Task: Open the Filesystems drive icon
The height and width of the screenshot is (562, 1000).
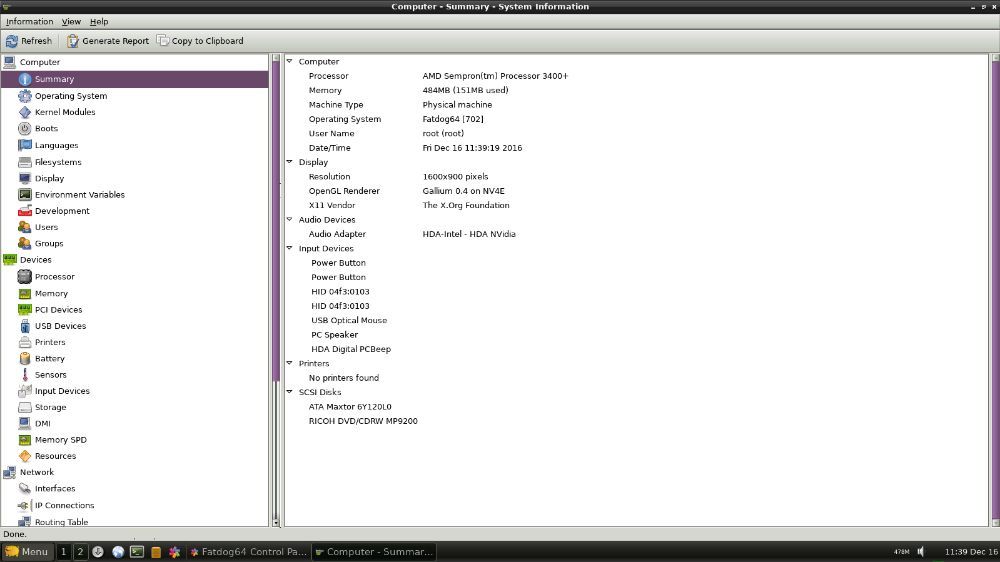Action: (x=25, y=162)
